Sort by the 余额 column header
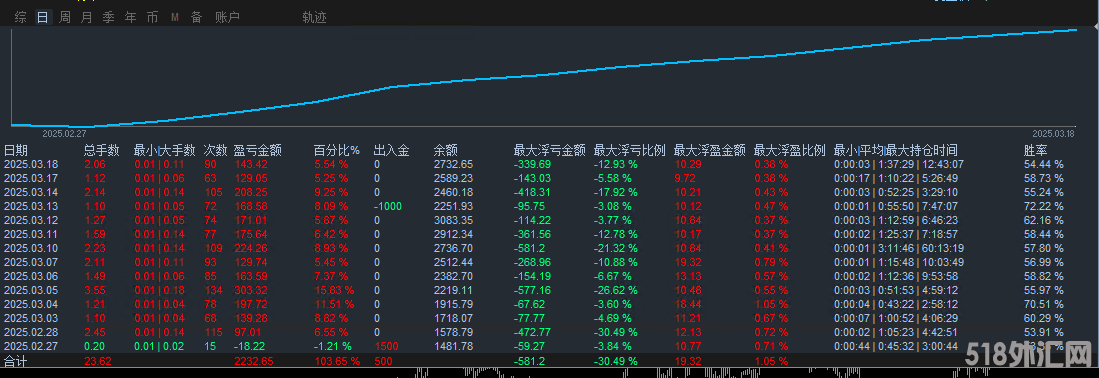The height and width of the screenshot is (378, 1099). click(446, 150)
